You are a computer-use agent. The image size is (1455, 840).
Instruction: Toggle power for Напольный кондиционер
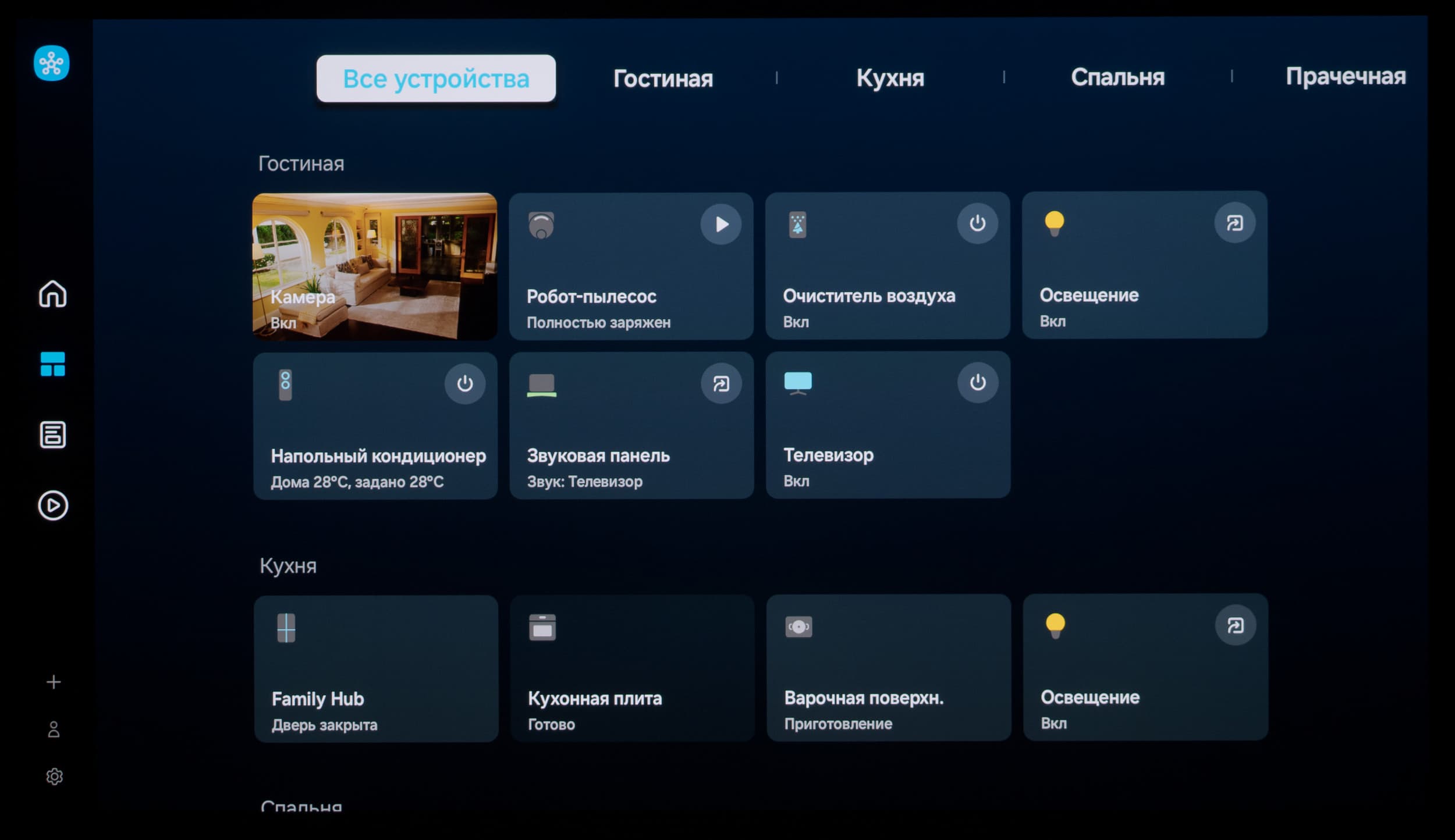click(x=464, y=383)
